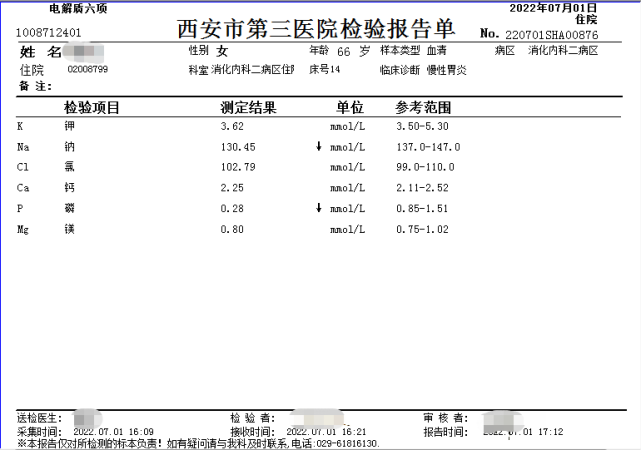Viewport: 641px width, 450px height.
Task: Select the bed number 床号14
Action: 324,69
